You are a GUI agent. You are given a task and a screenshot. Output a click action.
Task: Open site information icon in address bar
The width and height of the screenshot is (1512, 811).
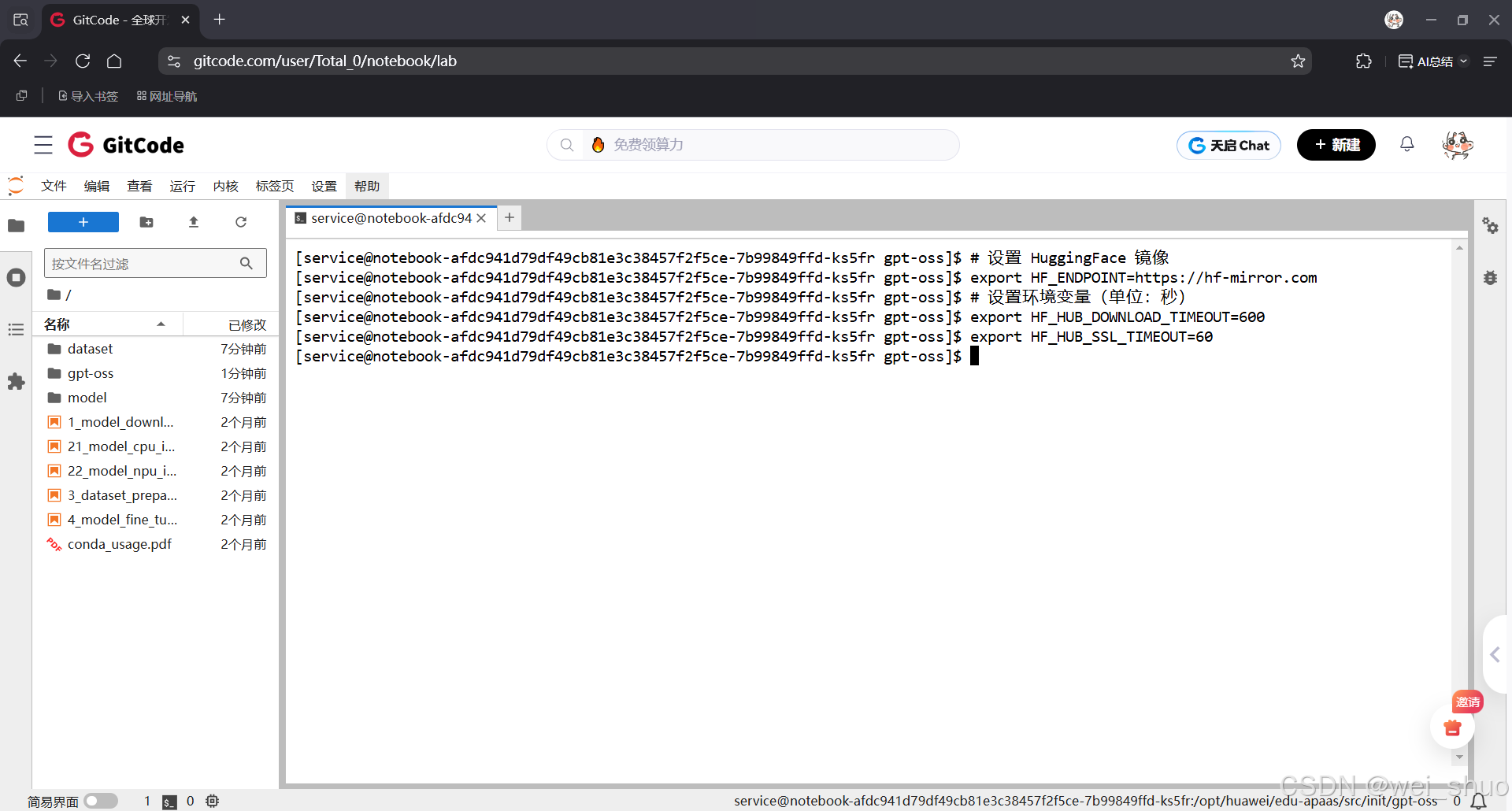click(x=174, y=61)
